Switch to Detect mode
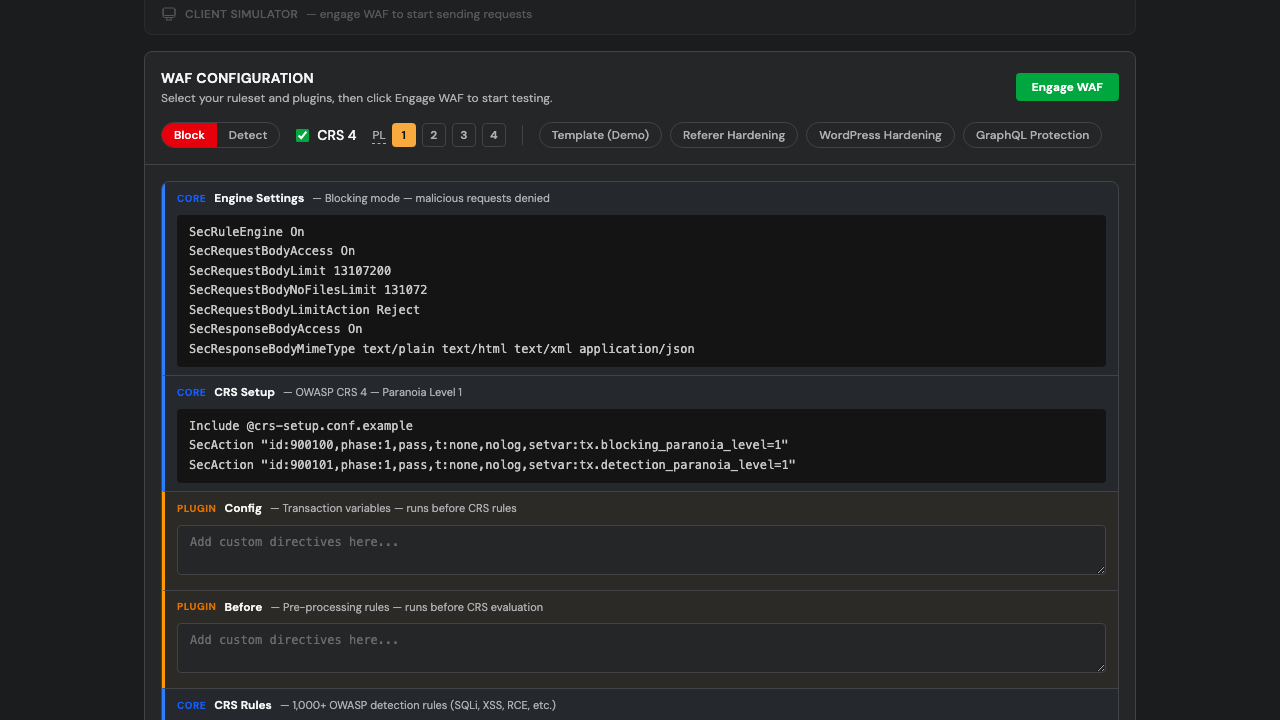The height and width of the screenshot is (720, 1280). coord(248,135)
